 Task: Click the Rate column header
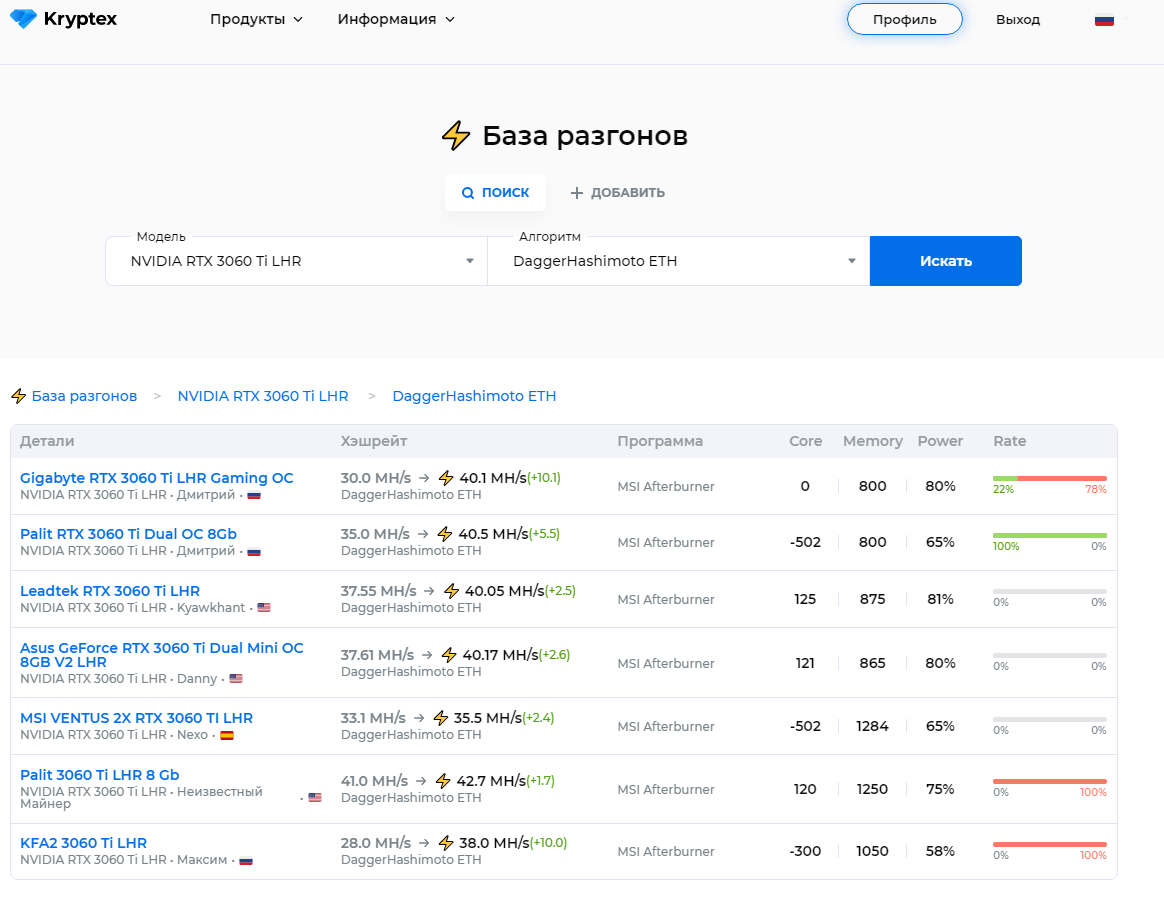pyautogui.click(x=1010, y=441)
